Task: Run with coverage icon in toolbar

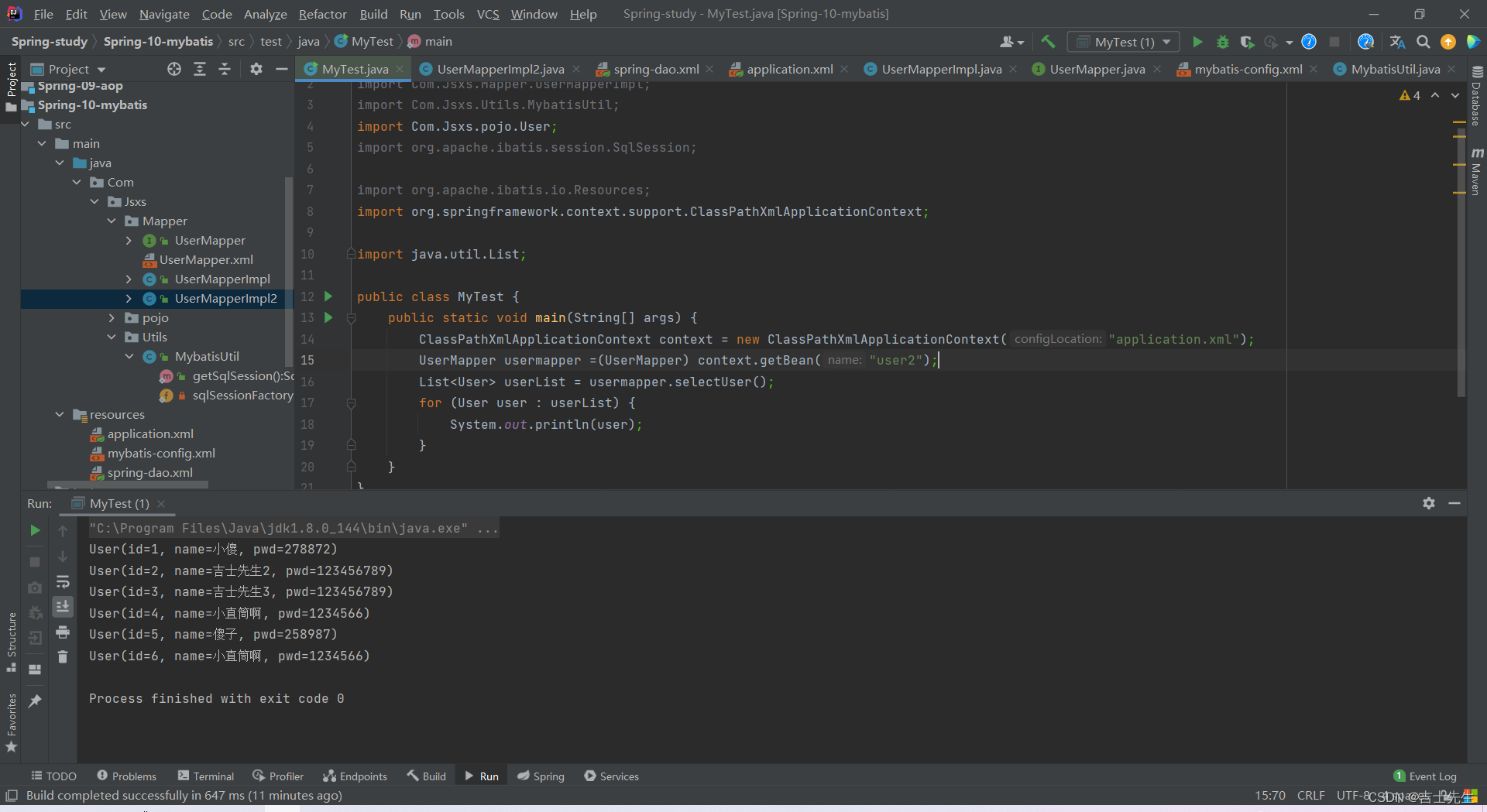Action: 1247,42
